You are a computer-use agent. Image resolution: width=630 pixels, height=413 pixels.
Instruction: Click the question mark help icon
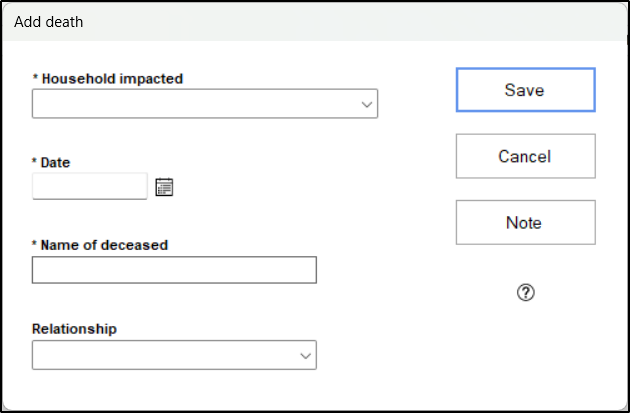click(x=526, y=292)
